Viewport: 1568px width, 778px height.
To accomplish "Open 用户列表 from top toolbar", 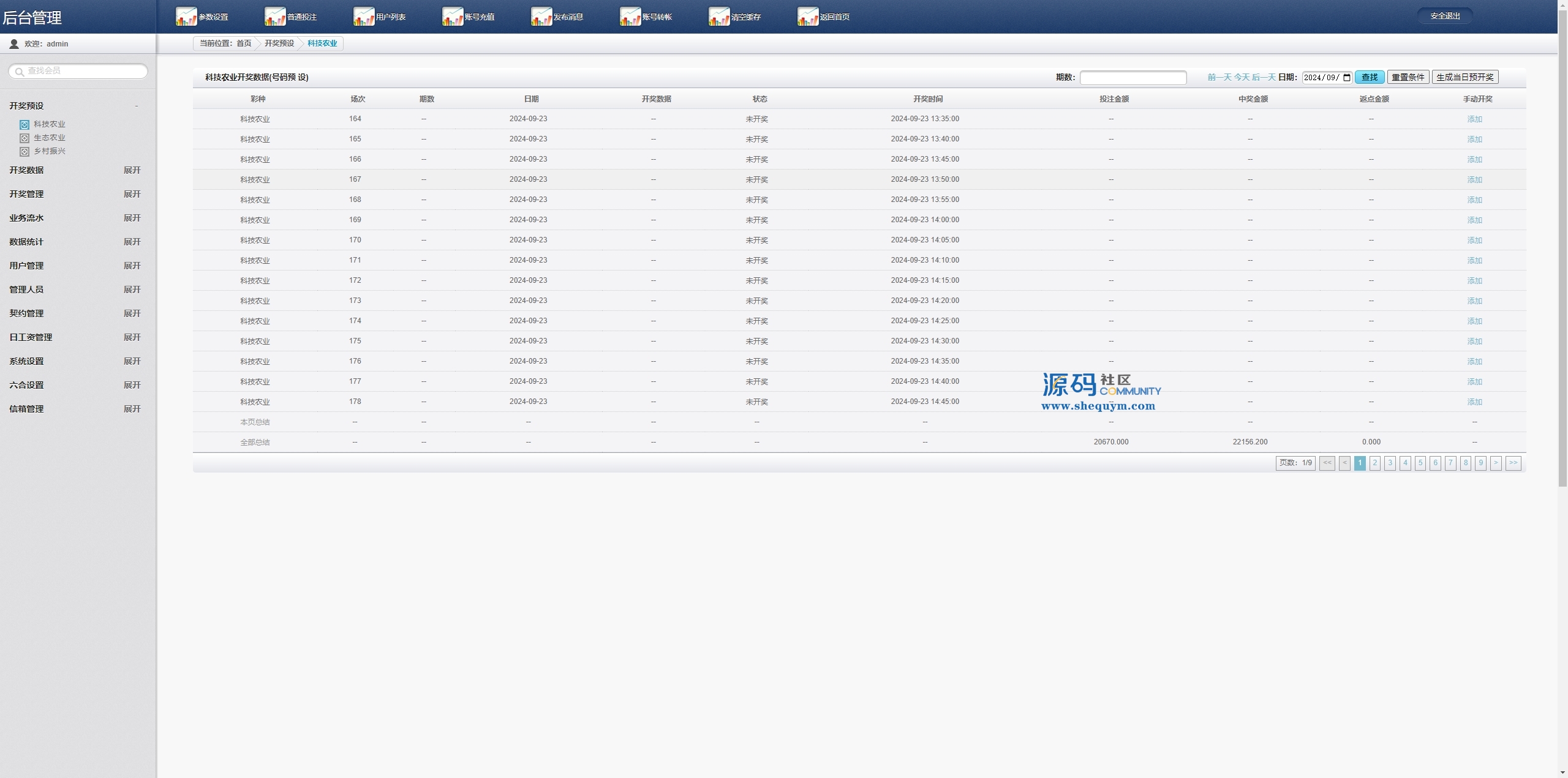I will (x=364, y=17).
